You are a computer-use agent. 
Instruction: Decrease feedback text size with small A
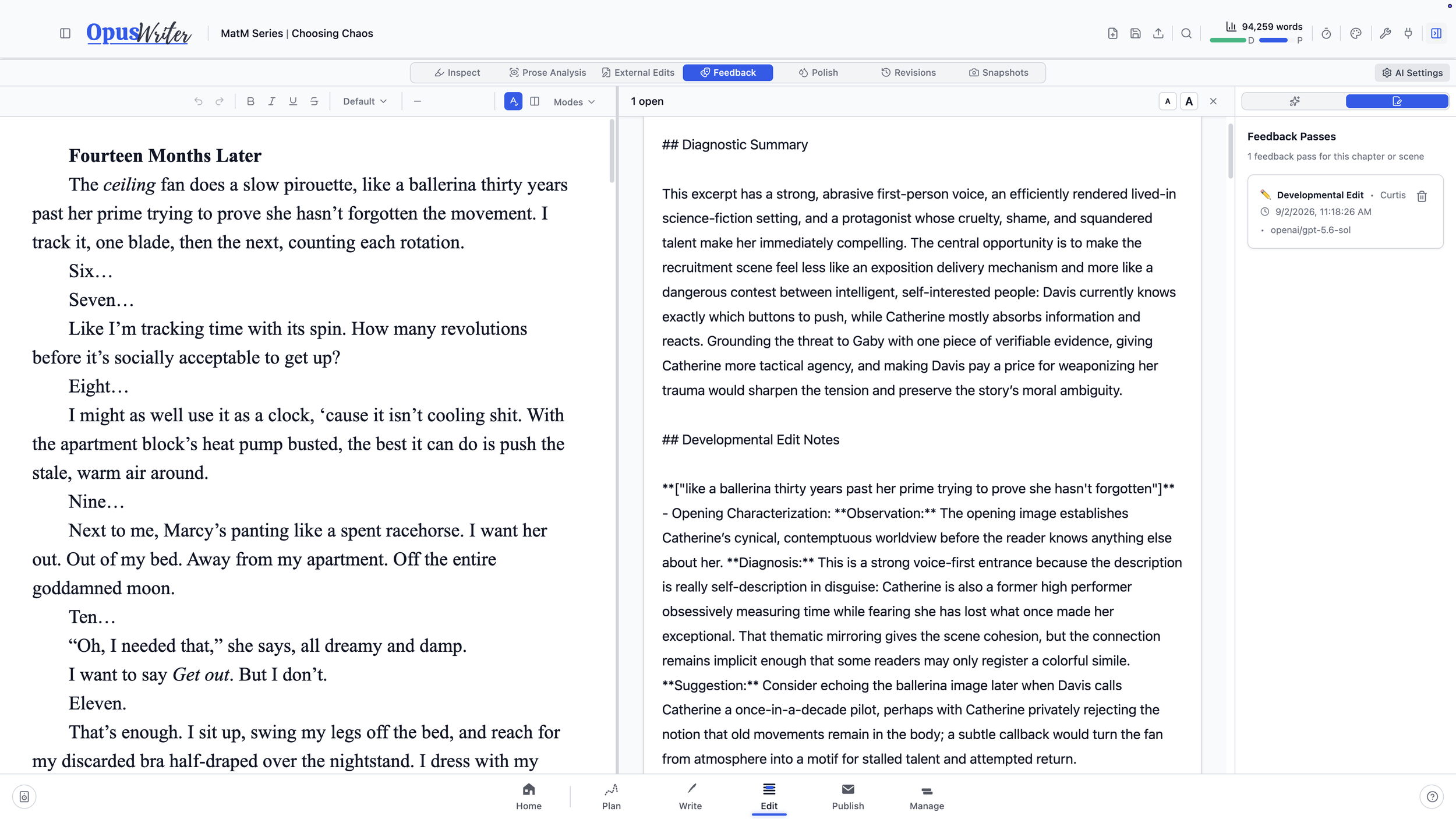tap(1168, 101)
